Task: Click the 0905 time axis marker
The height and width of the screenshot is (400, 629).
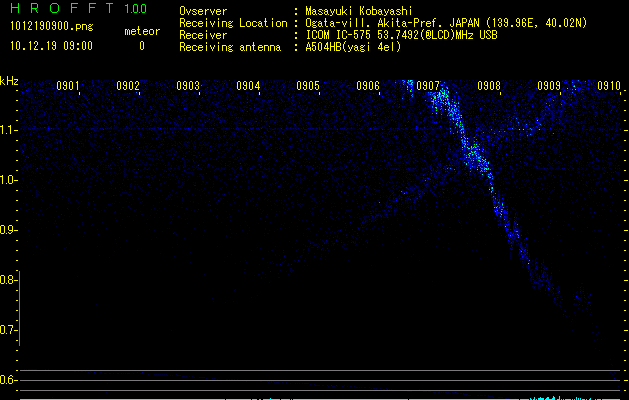Action: (x=308, y=86)
